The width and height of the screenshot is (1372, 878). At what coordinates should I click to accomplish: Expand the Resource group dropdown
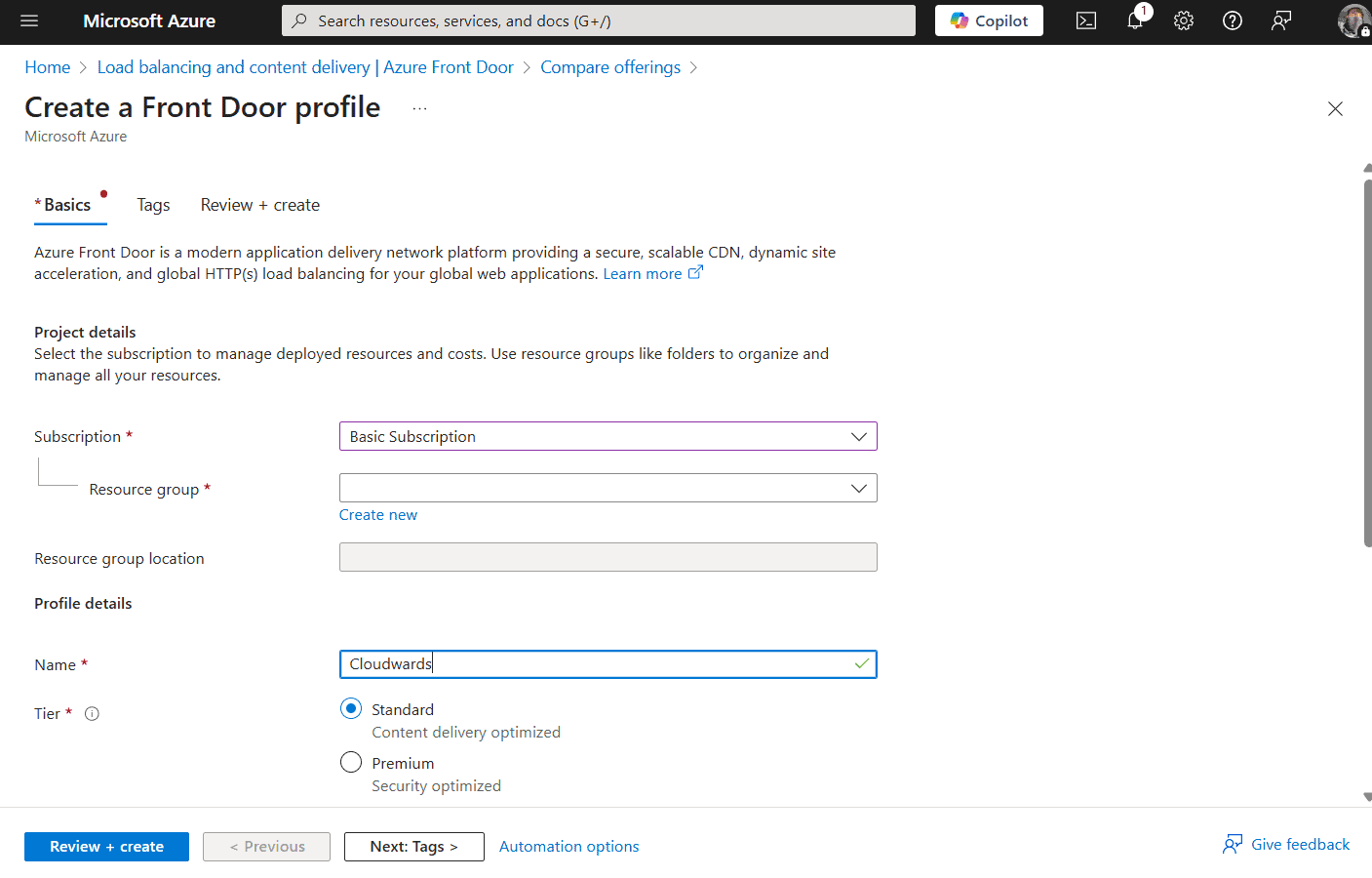coord(608,488)
